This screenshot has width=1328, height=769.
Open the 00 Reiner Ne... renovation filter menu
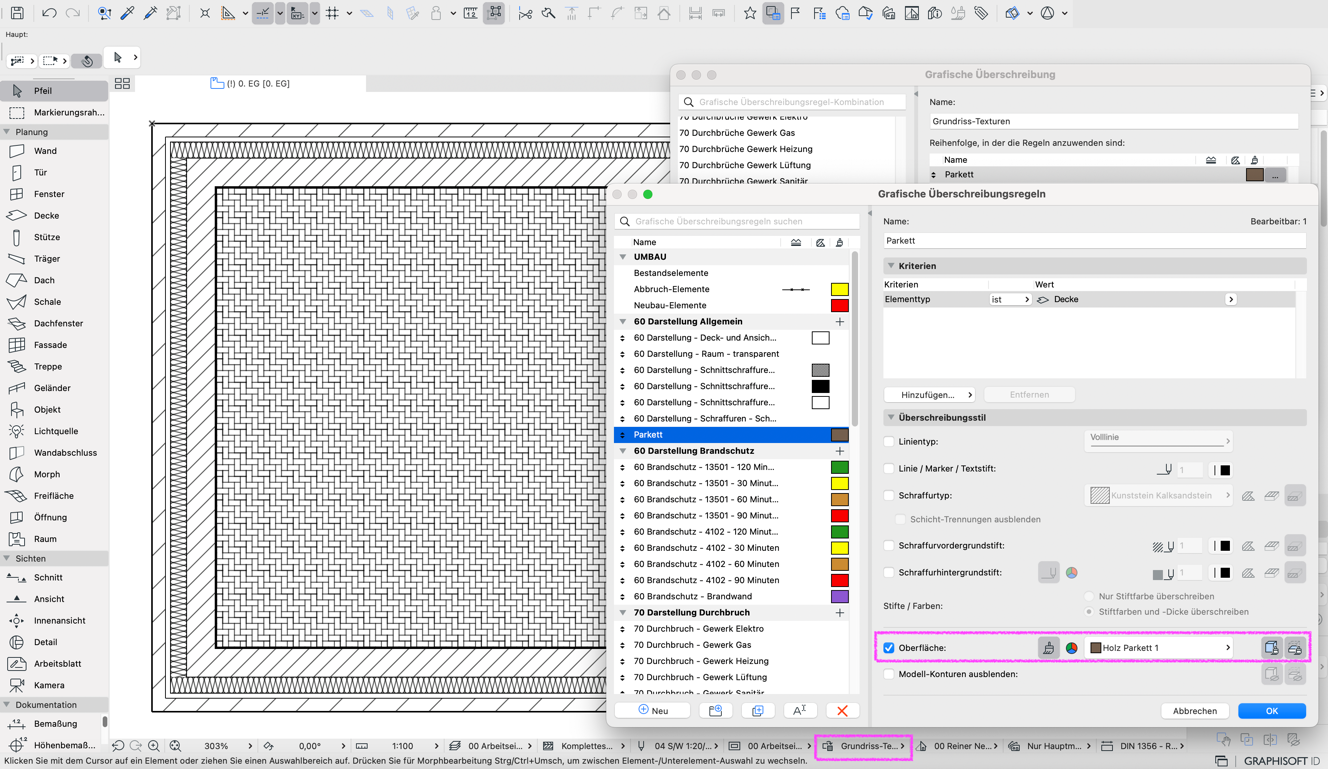[959, 746]
